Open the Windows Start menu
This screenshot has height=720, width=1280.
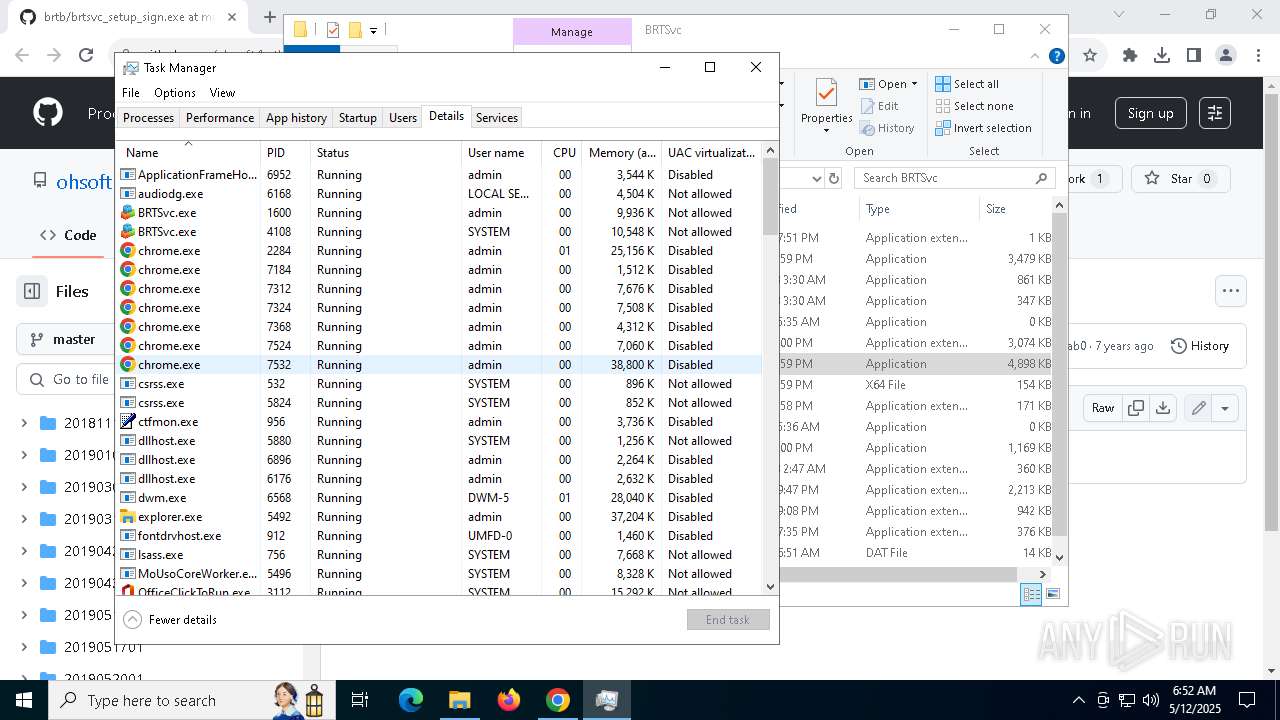point(22,700)
